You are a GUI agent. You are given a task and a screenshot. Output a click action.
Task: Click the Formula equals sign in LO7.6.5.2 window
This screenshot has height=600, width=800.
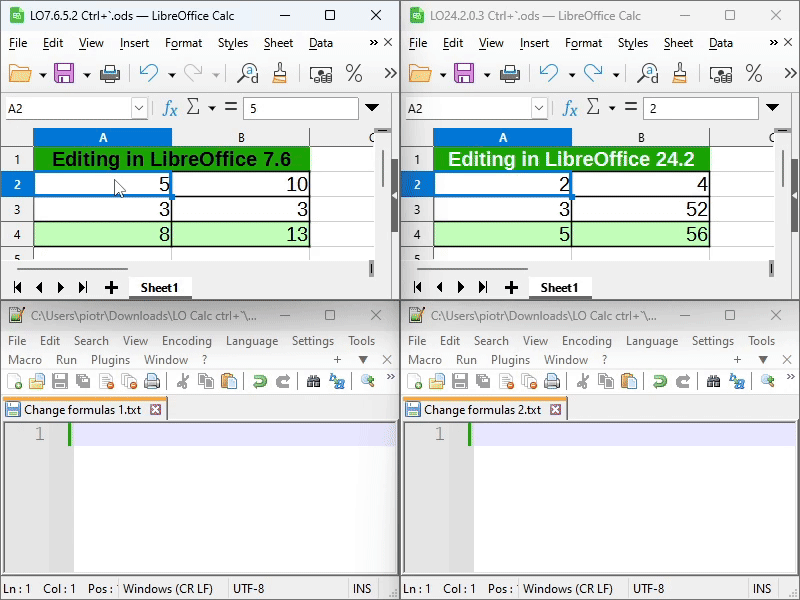[231, 107]
